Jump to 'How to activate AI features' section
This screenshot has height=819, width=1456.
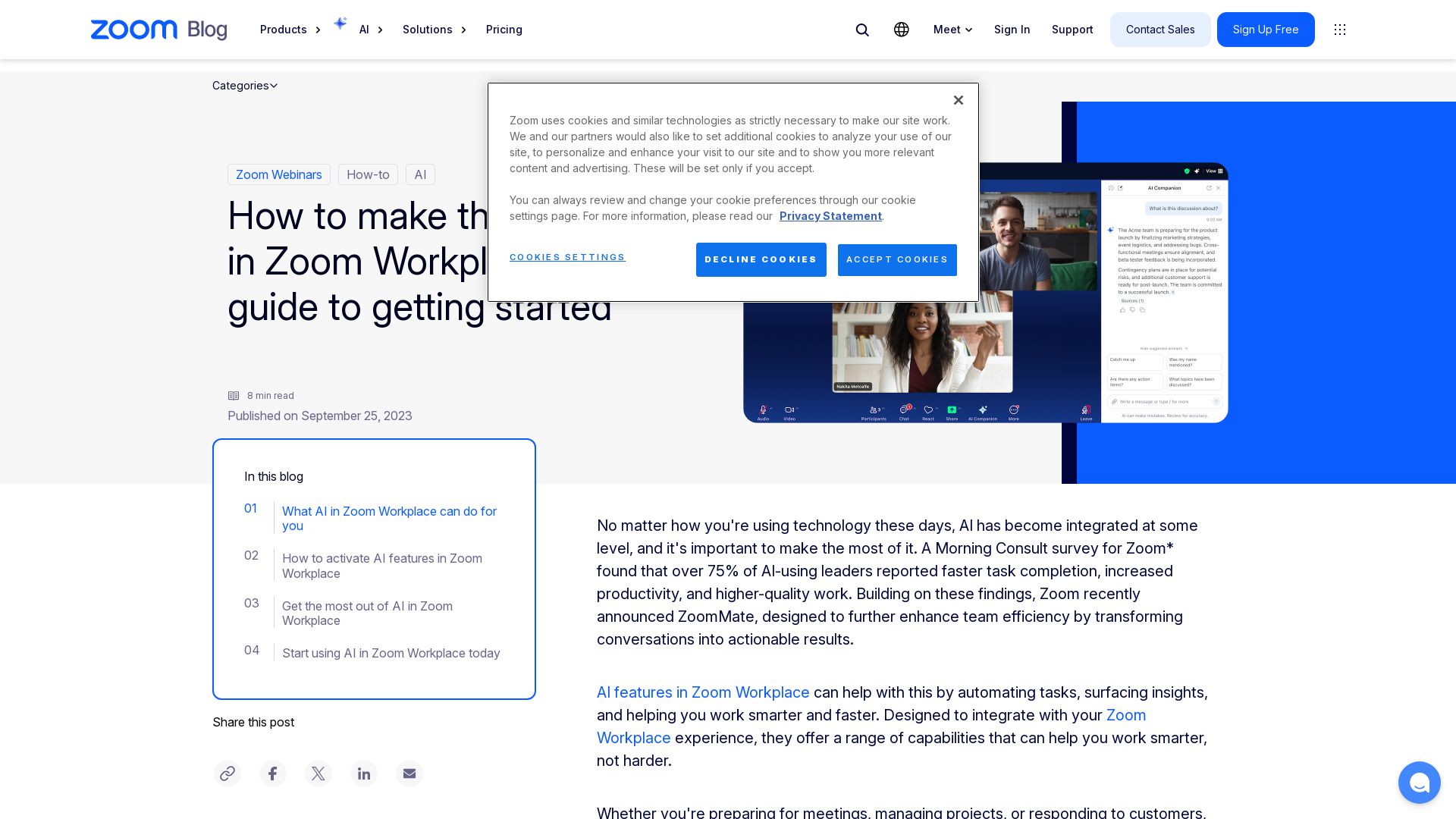[382, 566]
